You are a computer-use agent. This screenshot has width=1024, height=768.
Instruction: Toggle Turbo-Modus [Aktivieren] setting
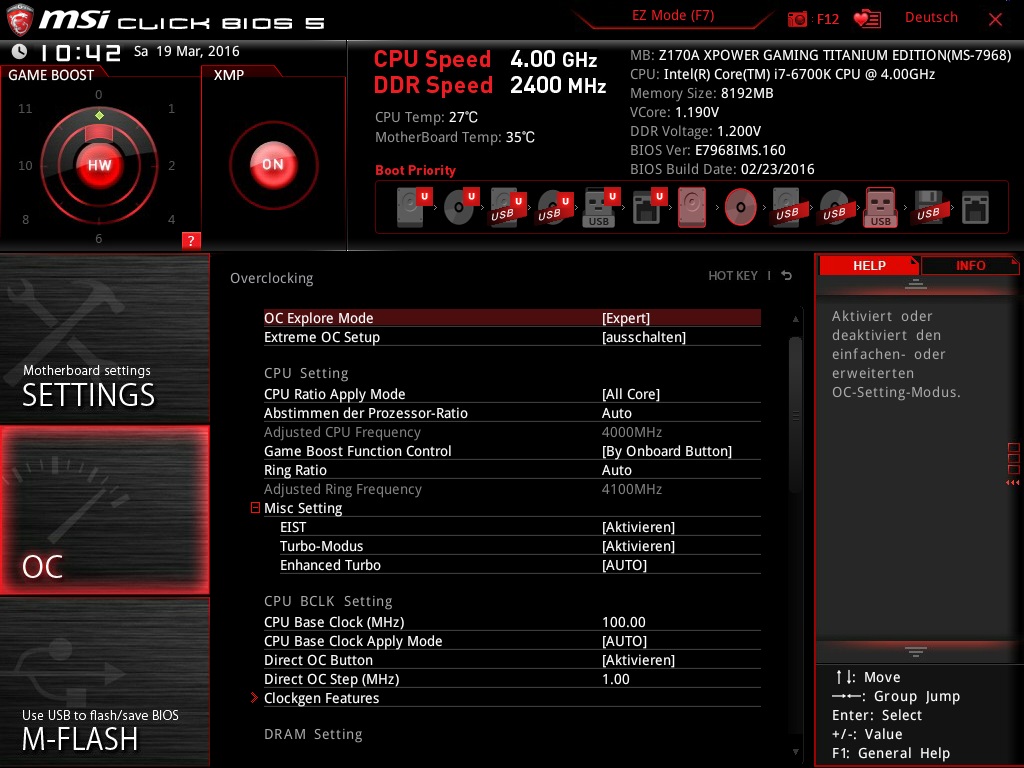[512, 546]
